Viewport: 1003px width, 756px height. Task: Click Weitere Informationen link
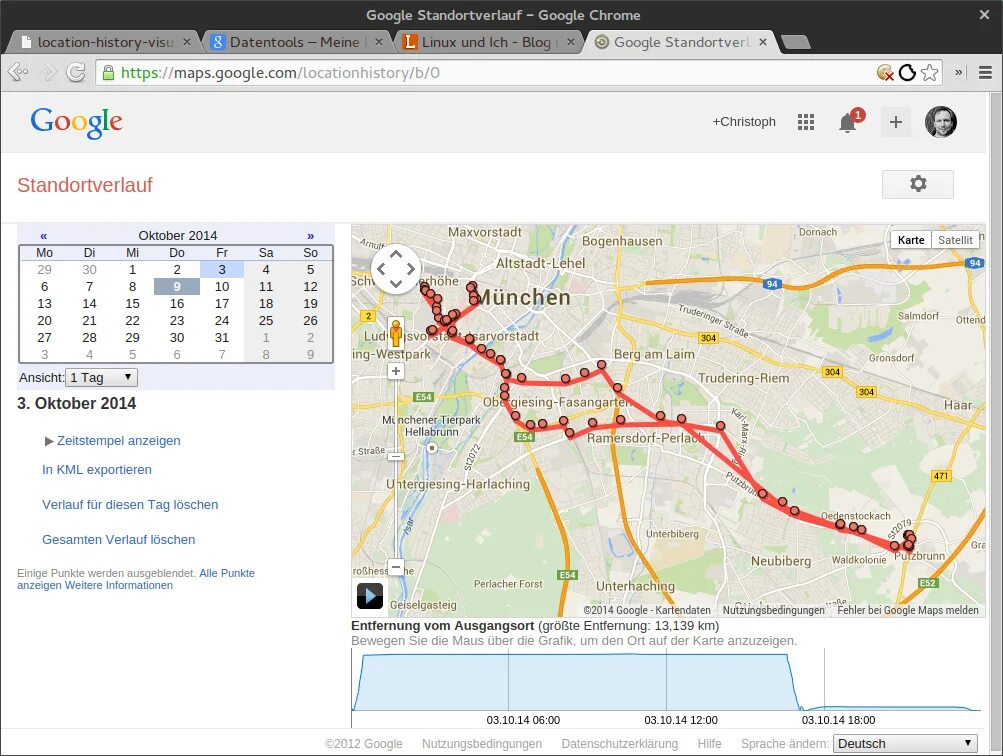[118, 585]
